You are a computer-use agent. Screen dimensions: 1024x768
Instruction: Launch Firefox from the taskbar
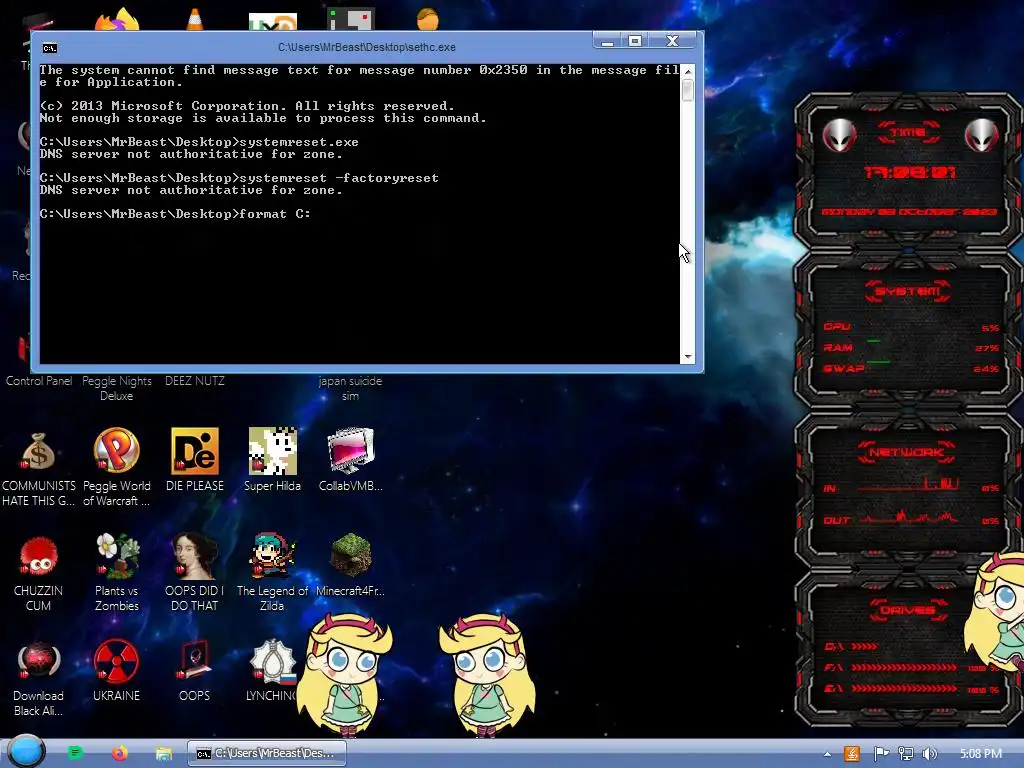coord(120,753)
